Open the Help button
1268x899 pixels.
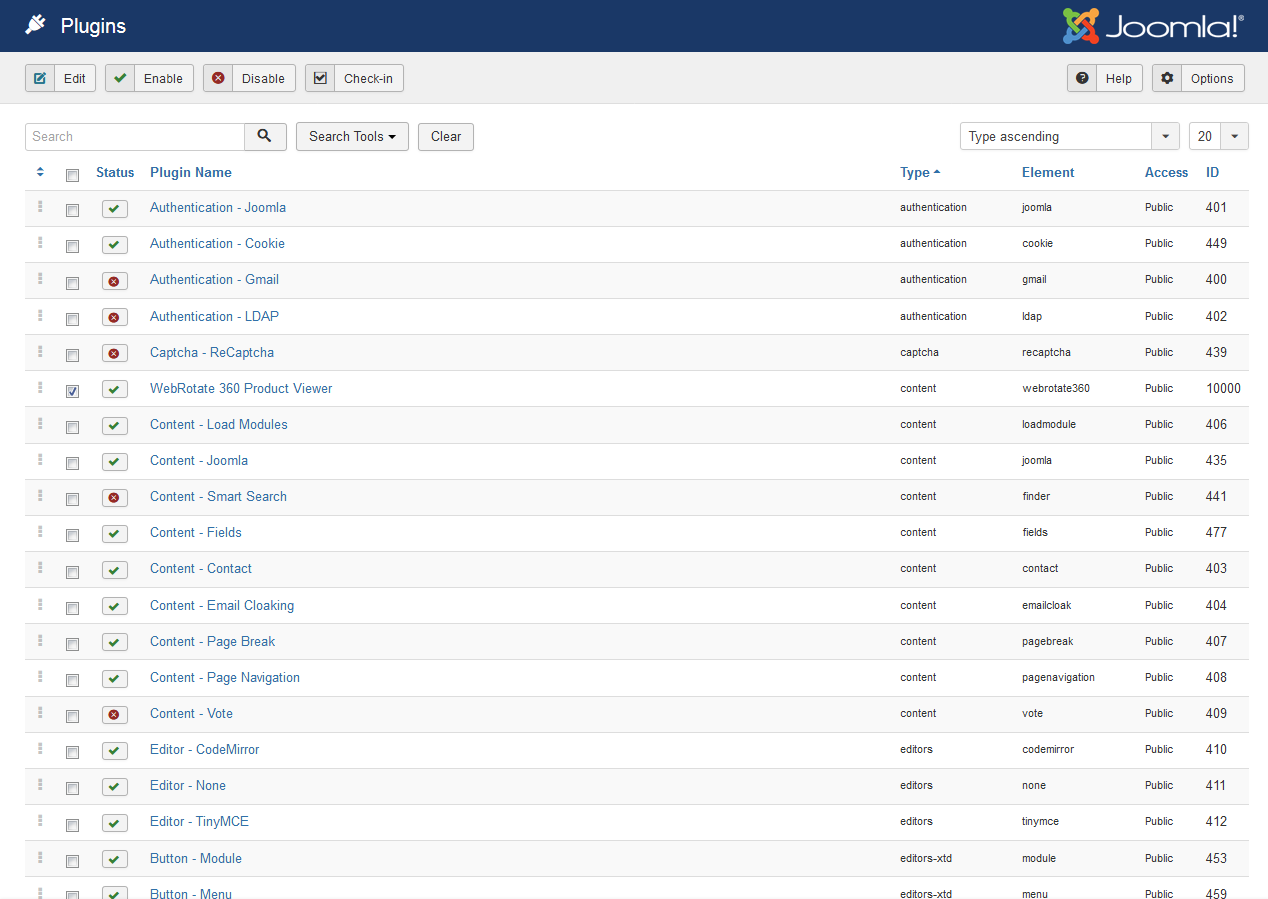[x=1105, y=78]
